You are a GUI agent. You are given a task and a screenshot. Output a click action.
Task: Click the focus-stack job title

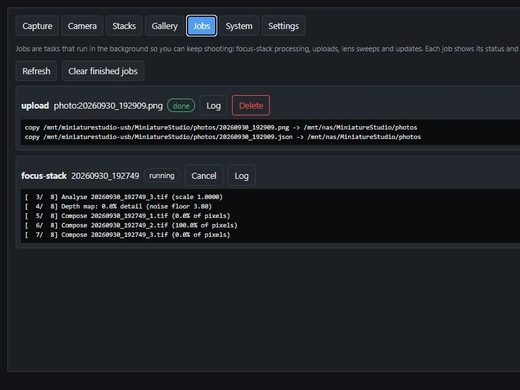click(44, 176)
